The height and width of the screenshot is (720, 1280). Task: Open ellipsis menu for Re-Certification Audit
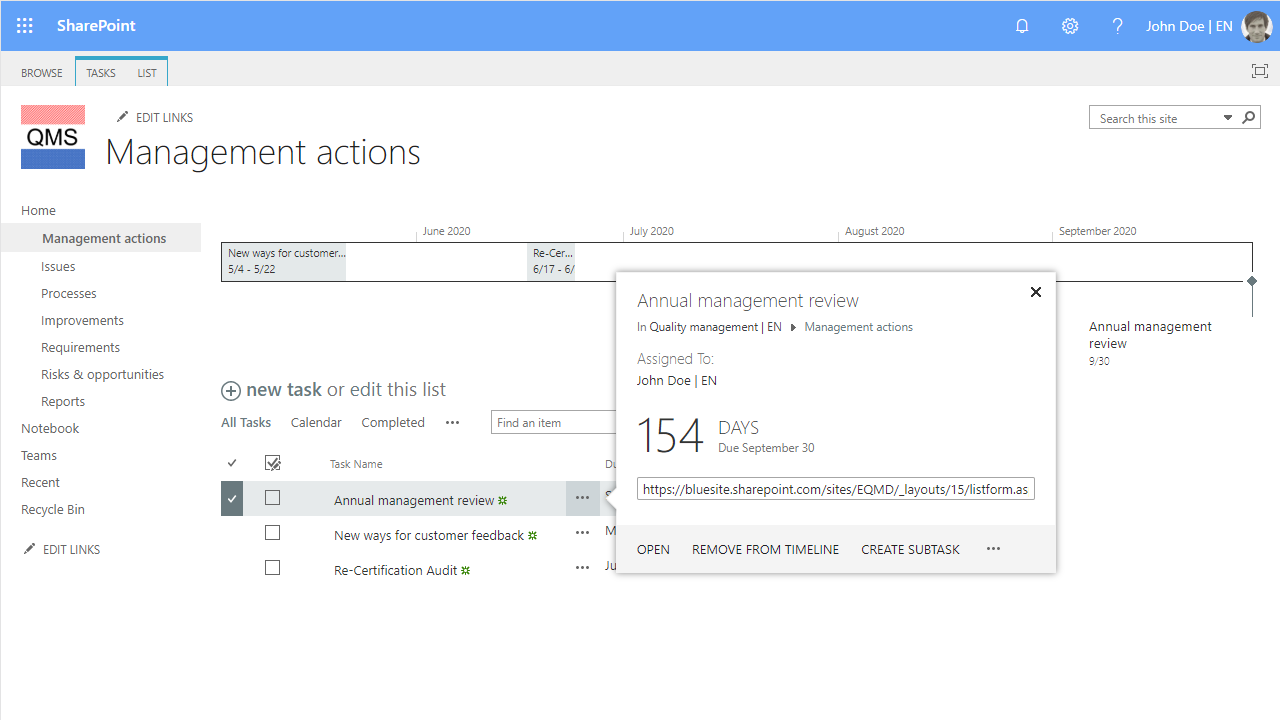coord(582,567)
